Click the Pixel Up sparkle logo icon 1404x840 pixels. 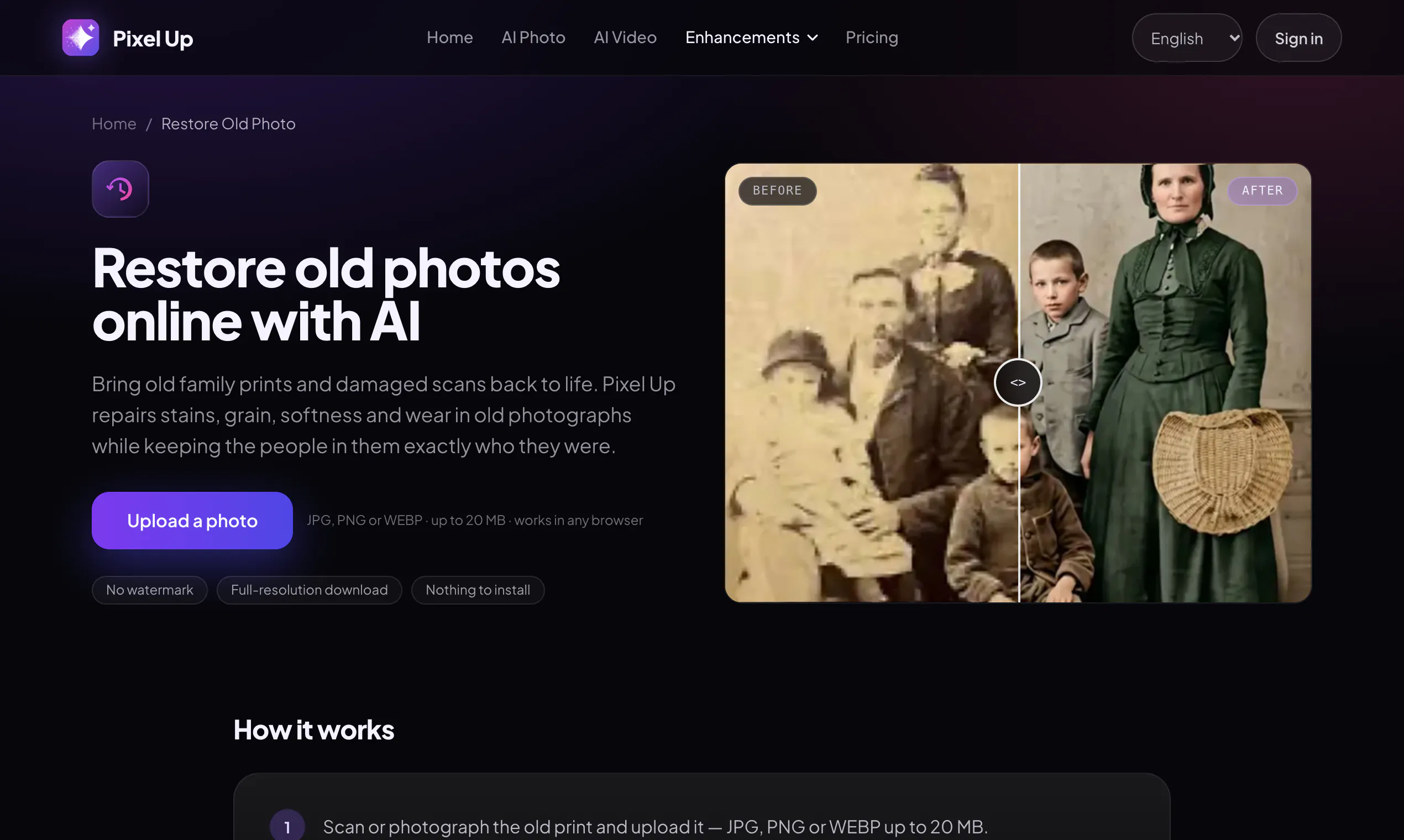tap(80, 38)
